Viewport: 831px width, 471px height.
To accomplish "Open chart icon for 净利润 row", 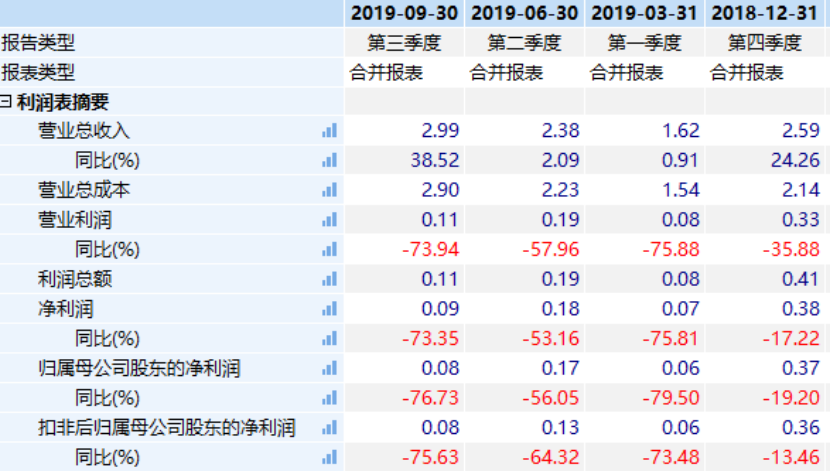I will pos(329,308).
